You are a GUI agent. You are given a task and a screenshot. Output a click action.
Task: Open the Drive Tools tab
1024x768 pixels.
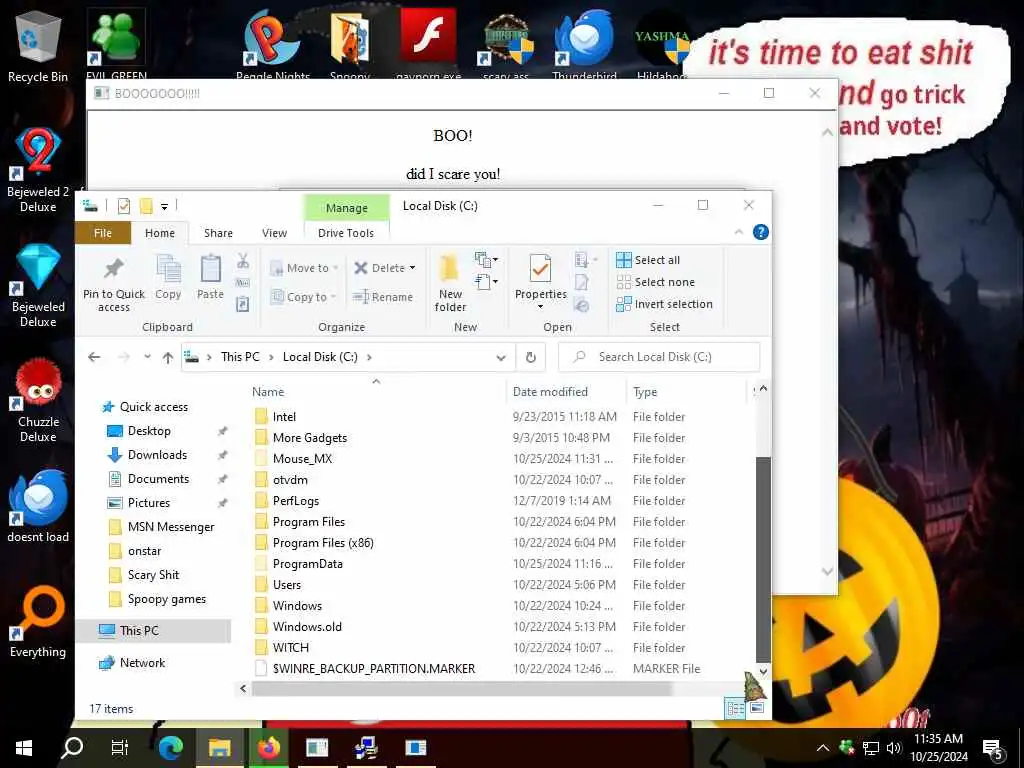345,233
